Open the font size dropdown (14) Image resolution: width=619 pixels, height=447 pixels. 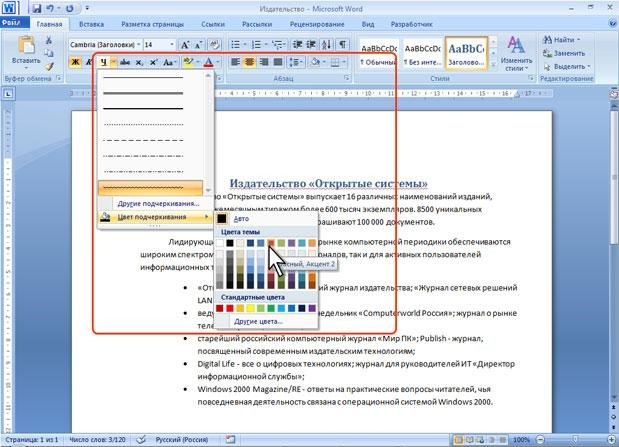click(172, 45)
